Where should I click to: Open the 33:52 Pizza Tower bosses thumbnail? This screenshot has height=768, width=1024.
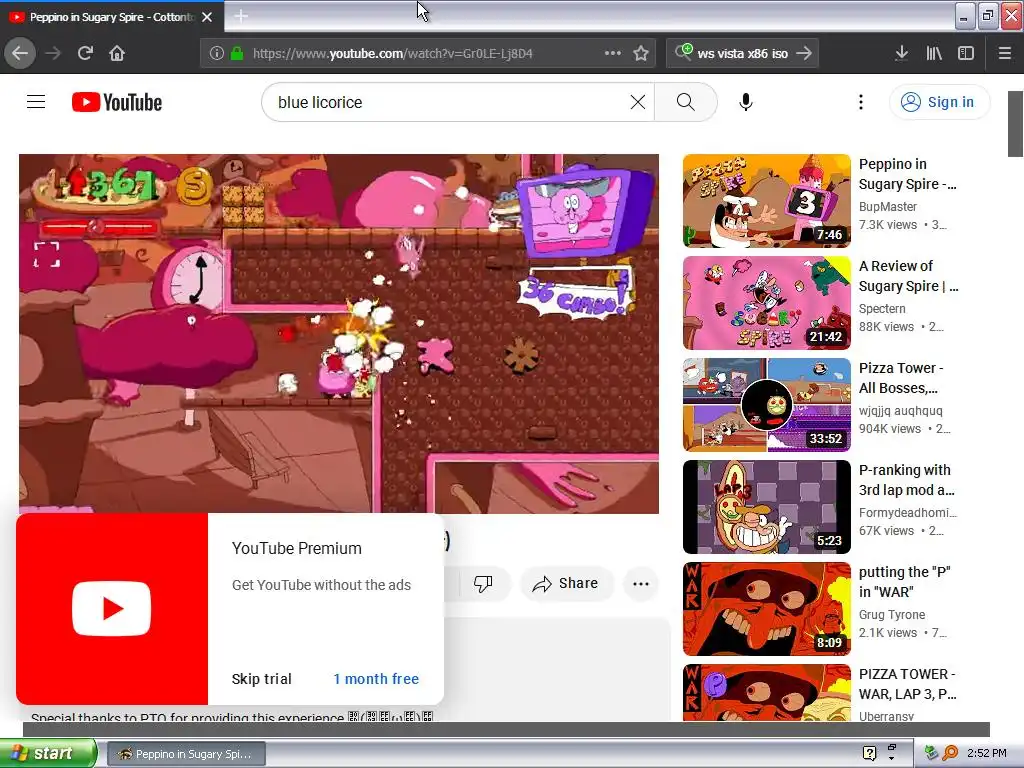point(767,405)
